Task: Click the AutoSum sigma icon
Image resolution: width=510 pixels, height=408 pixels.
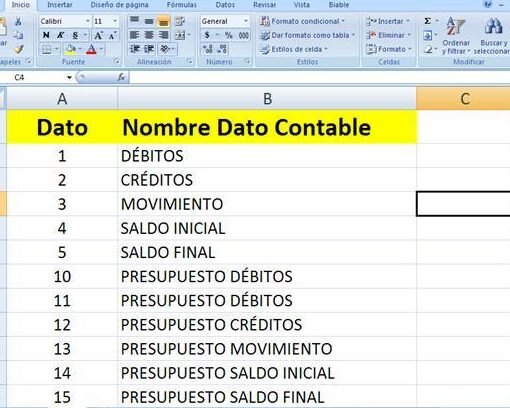Action: click(x=427, y=21)
